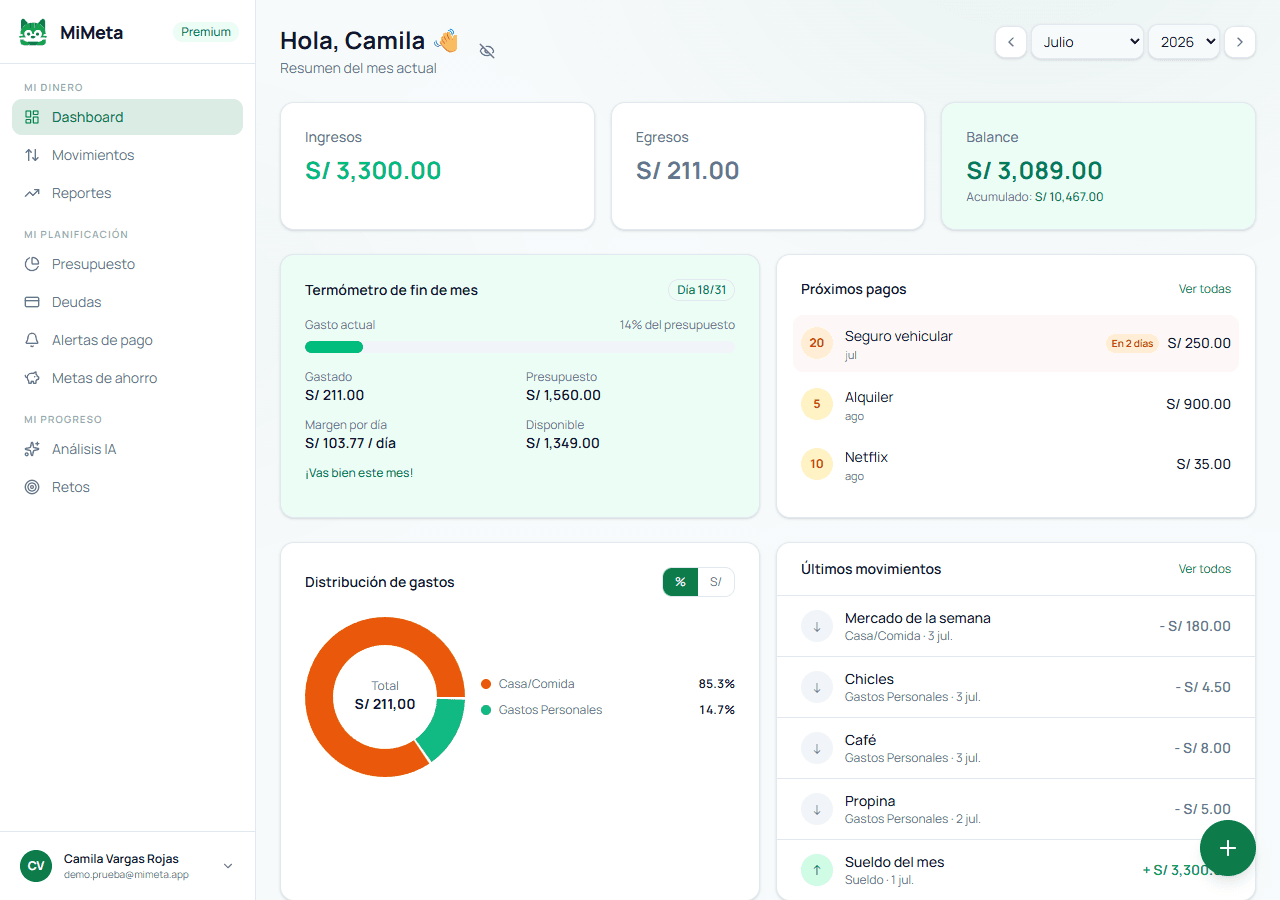Go to previous month with left arrow
1280x900 pixels.
point(1011,42)
